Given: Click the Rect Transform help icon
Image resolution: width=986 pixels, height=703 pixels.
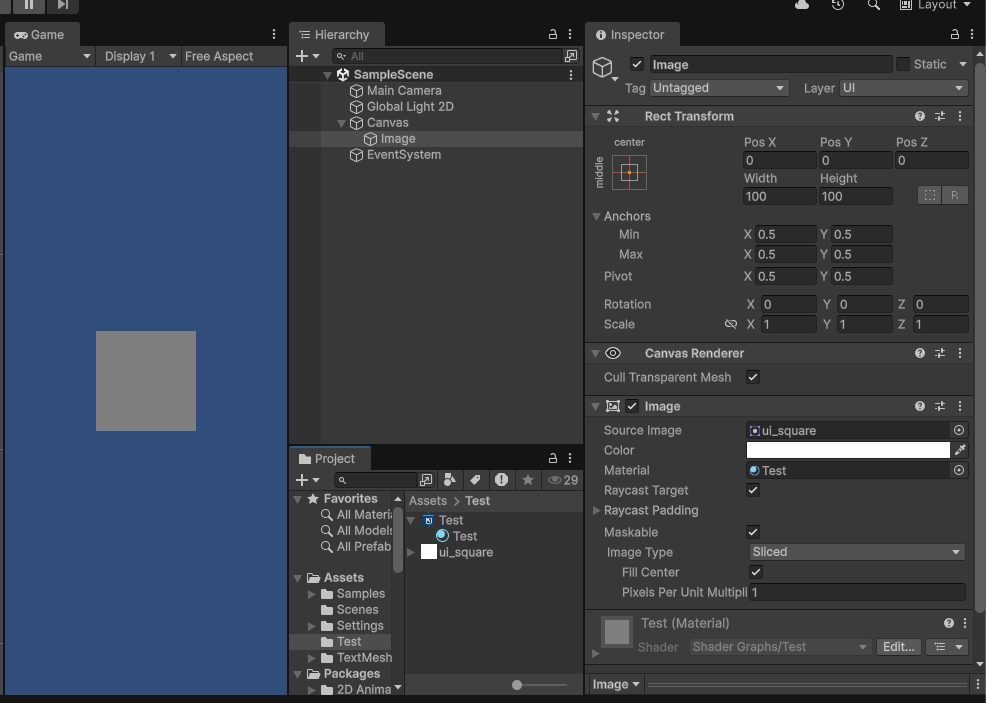Looking at the screenshot, I should [x=919, y=116].
